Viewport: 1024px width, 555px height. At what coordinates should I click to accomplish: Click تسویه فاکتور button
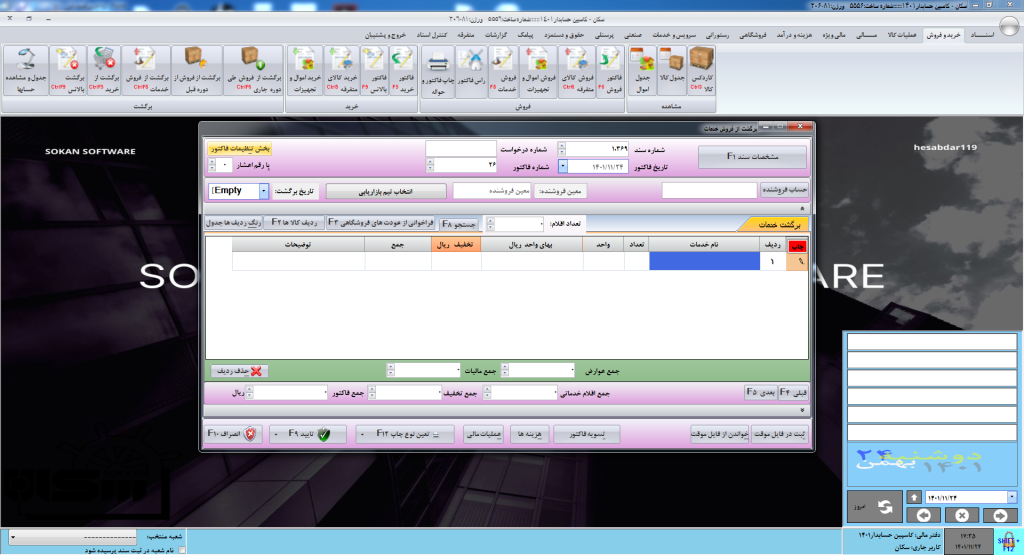tap(586, 434)
